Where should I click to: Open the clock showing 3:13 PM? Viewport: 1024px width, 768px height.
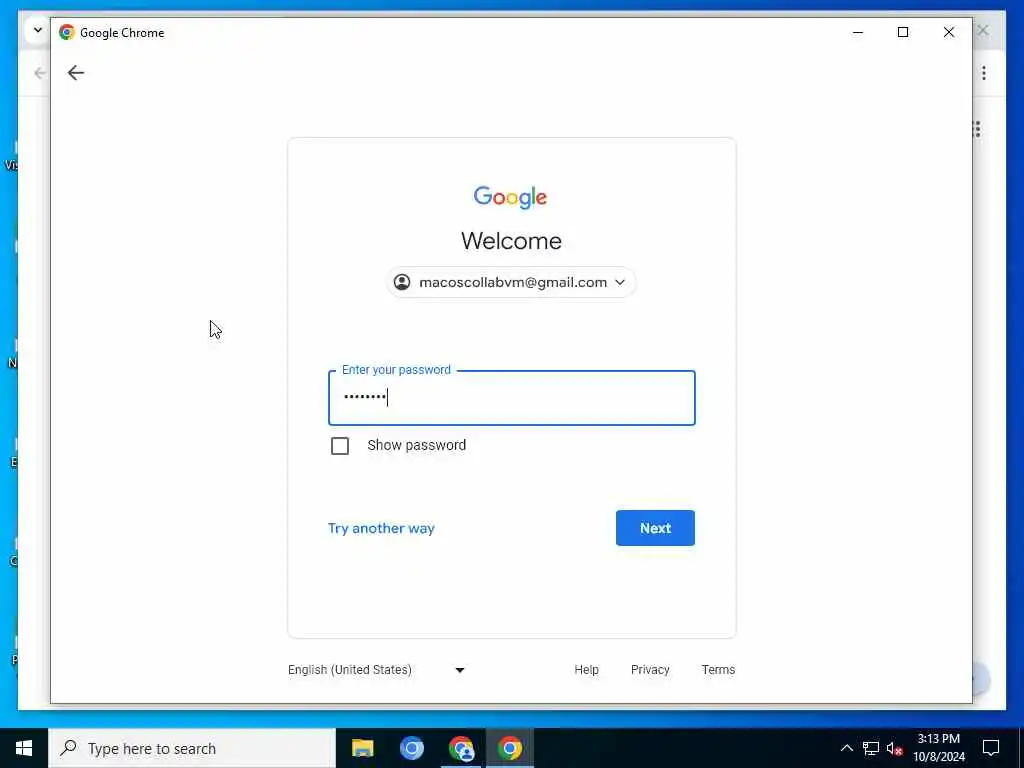[x=938, y=748]
